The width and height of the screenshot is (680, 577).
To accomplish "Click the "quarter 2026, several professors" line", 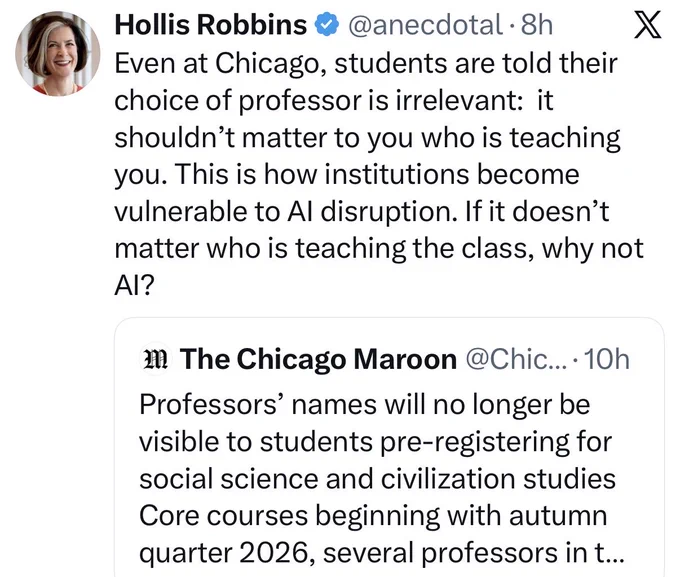I will pos(382,554).
